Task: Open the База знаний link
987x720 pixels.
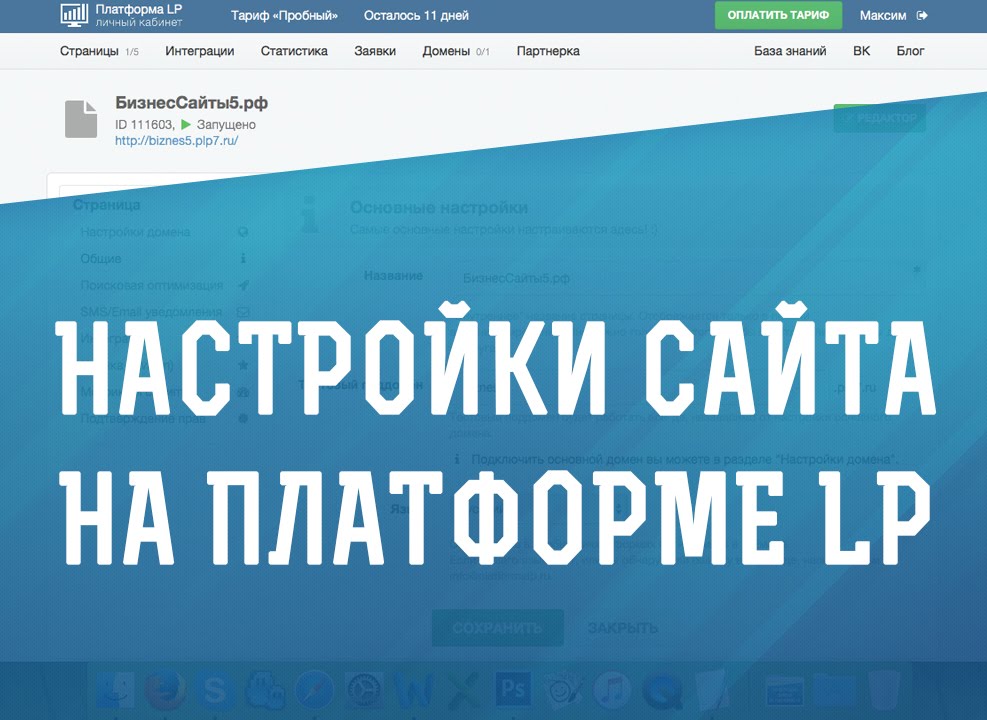Action: pyautogui.click(x=790, y=51)
